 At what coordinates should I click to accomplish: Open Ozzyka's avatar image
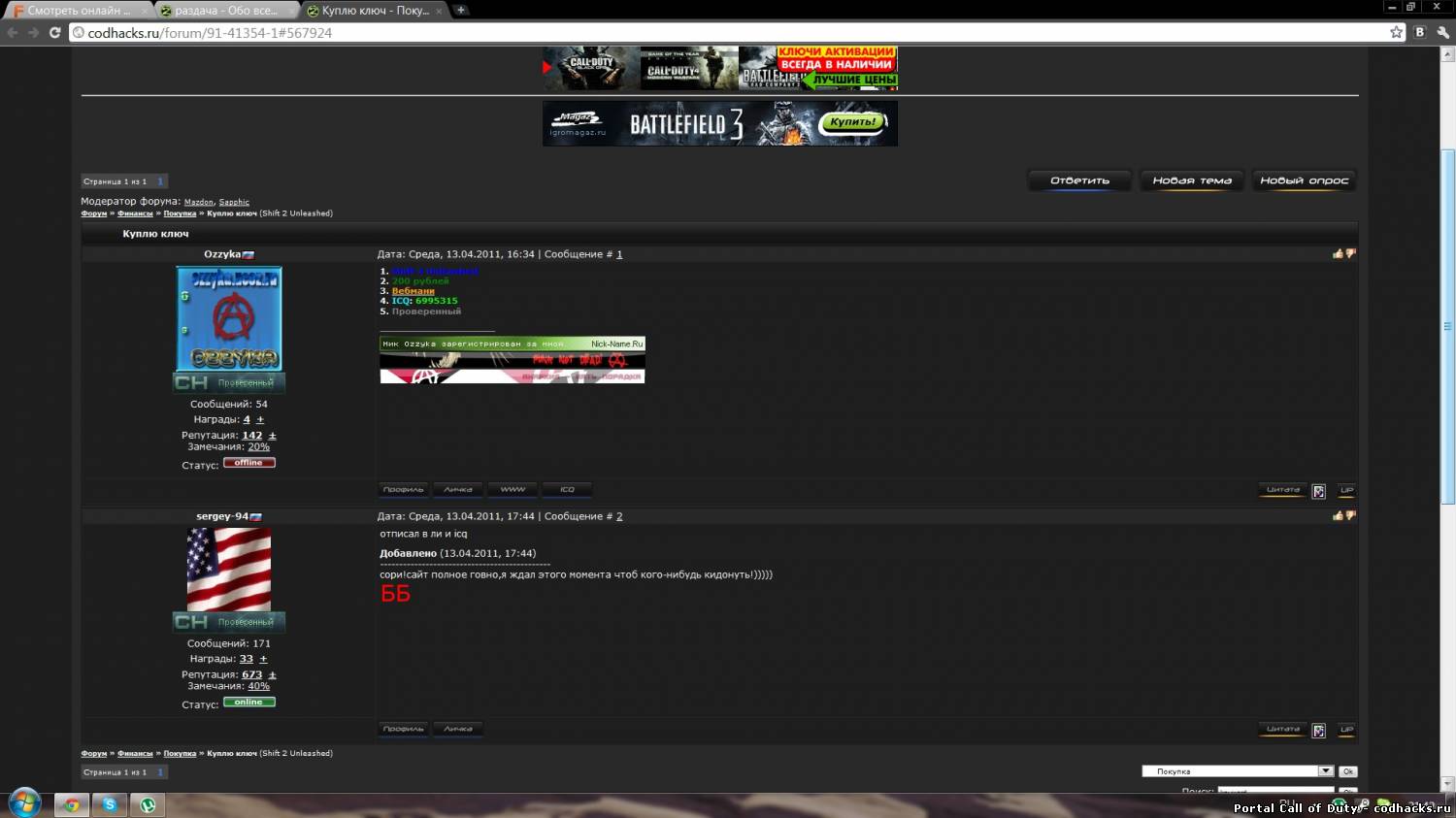229,319
